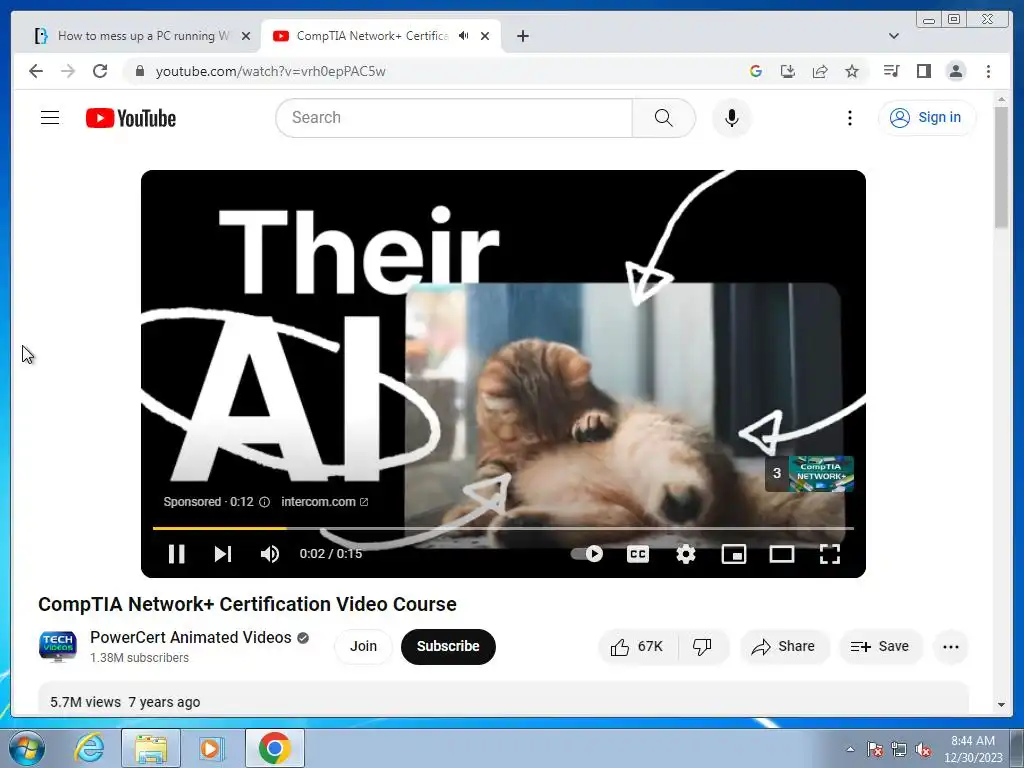Viewport: 1024px width, 768px height.
Task: Dislike the video
Action: click(x=702, y=647)
